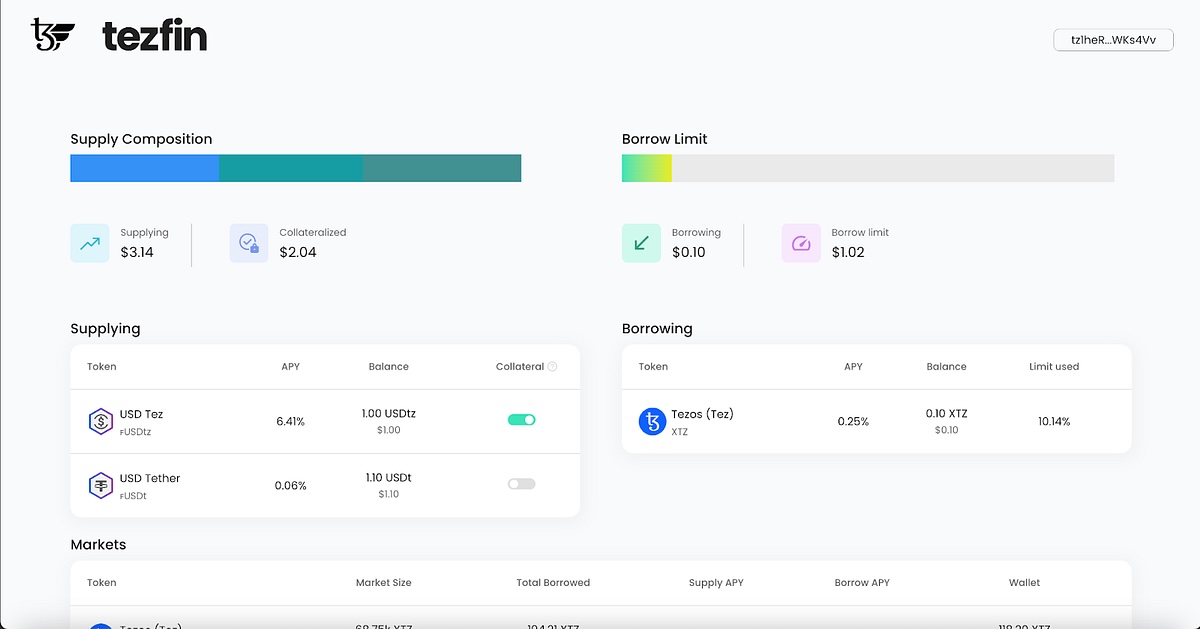Open USD Tether 1.10 USDt balance
The height and width of the screenshot is (629, 1200).
tap(388, 485)
